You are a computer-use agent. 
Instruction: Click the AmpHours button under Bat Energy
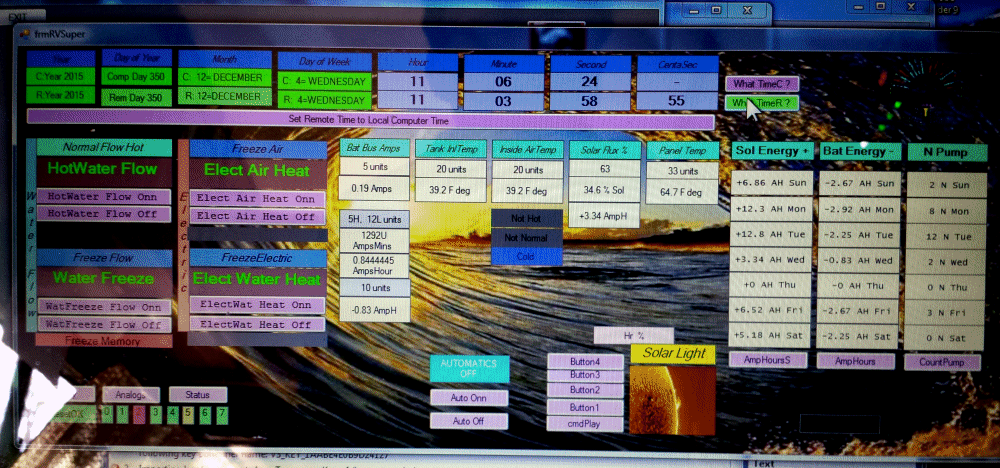(855, 361)
